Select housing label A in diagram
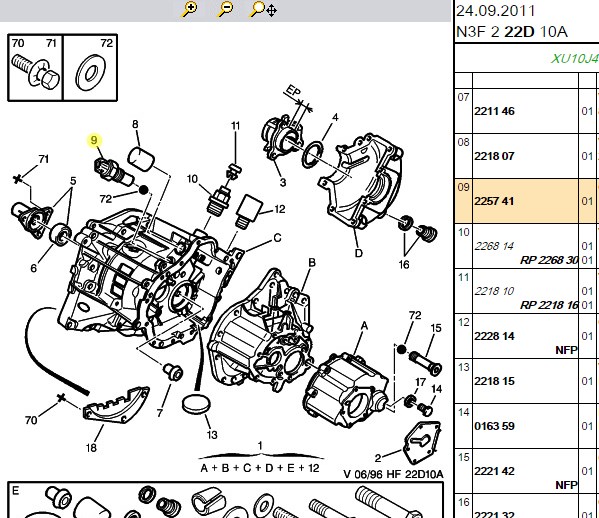The image size is (599, 518). point(364,326)
